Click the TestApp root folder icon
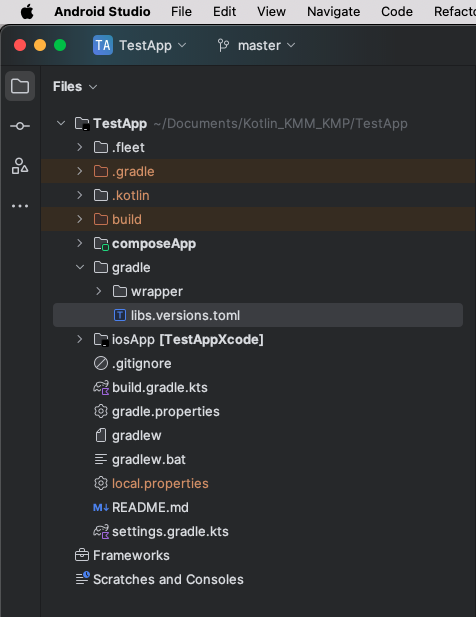The height and width of the screenshot is (617, 476). click(x=82, y=124)
